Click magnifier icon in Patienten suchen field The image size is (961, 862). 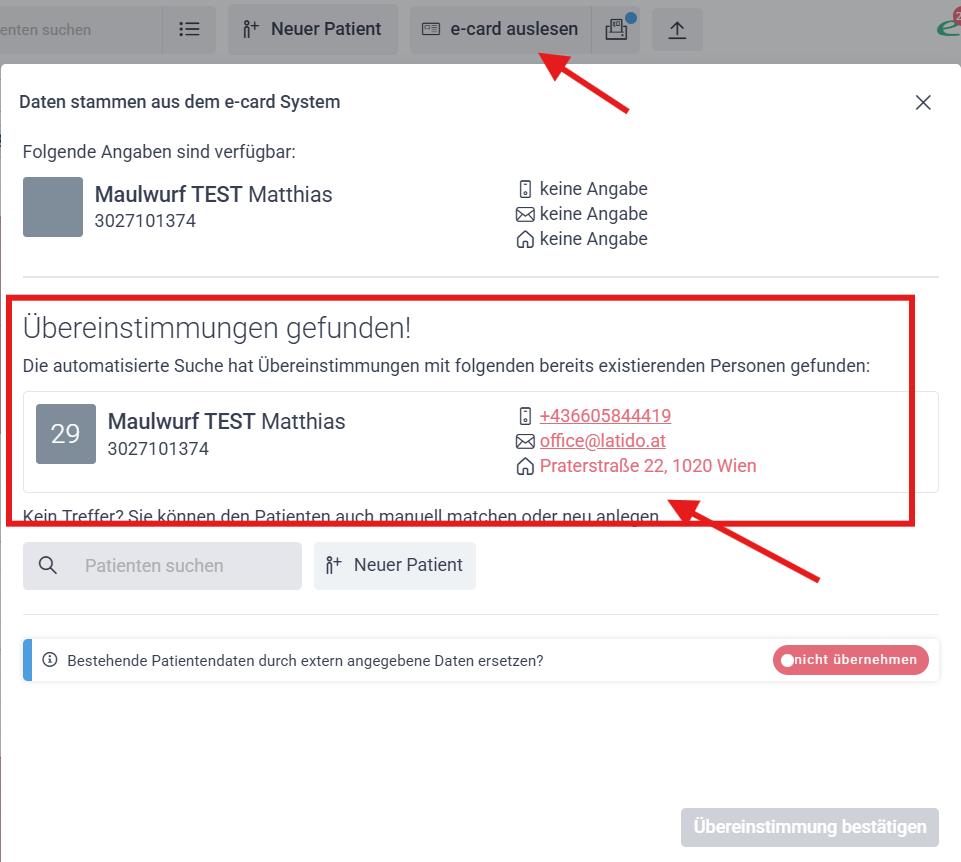(x=48, y=565)
